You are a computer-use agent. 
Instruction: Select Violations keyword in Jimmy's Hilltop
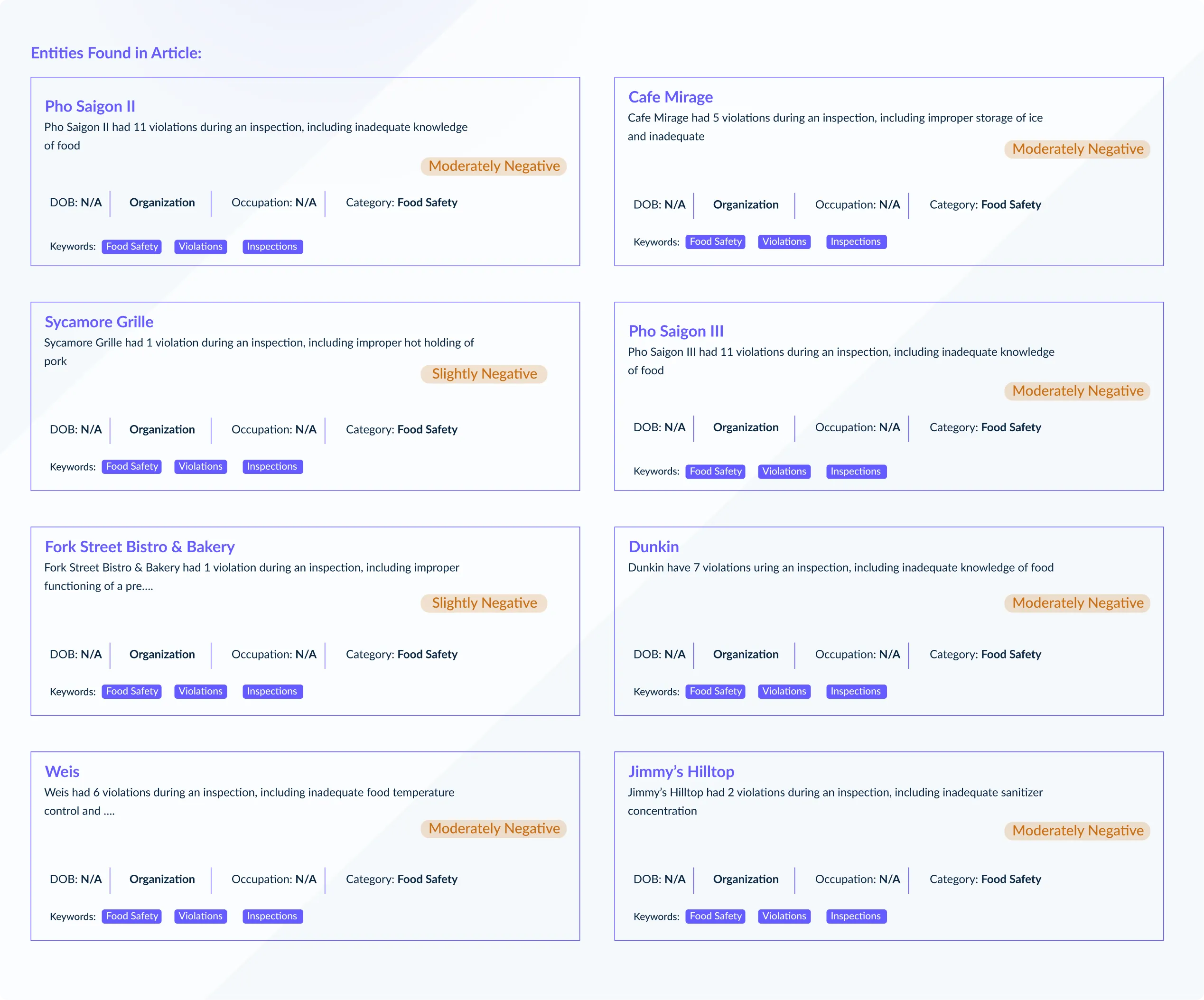784,917
